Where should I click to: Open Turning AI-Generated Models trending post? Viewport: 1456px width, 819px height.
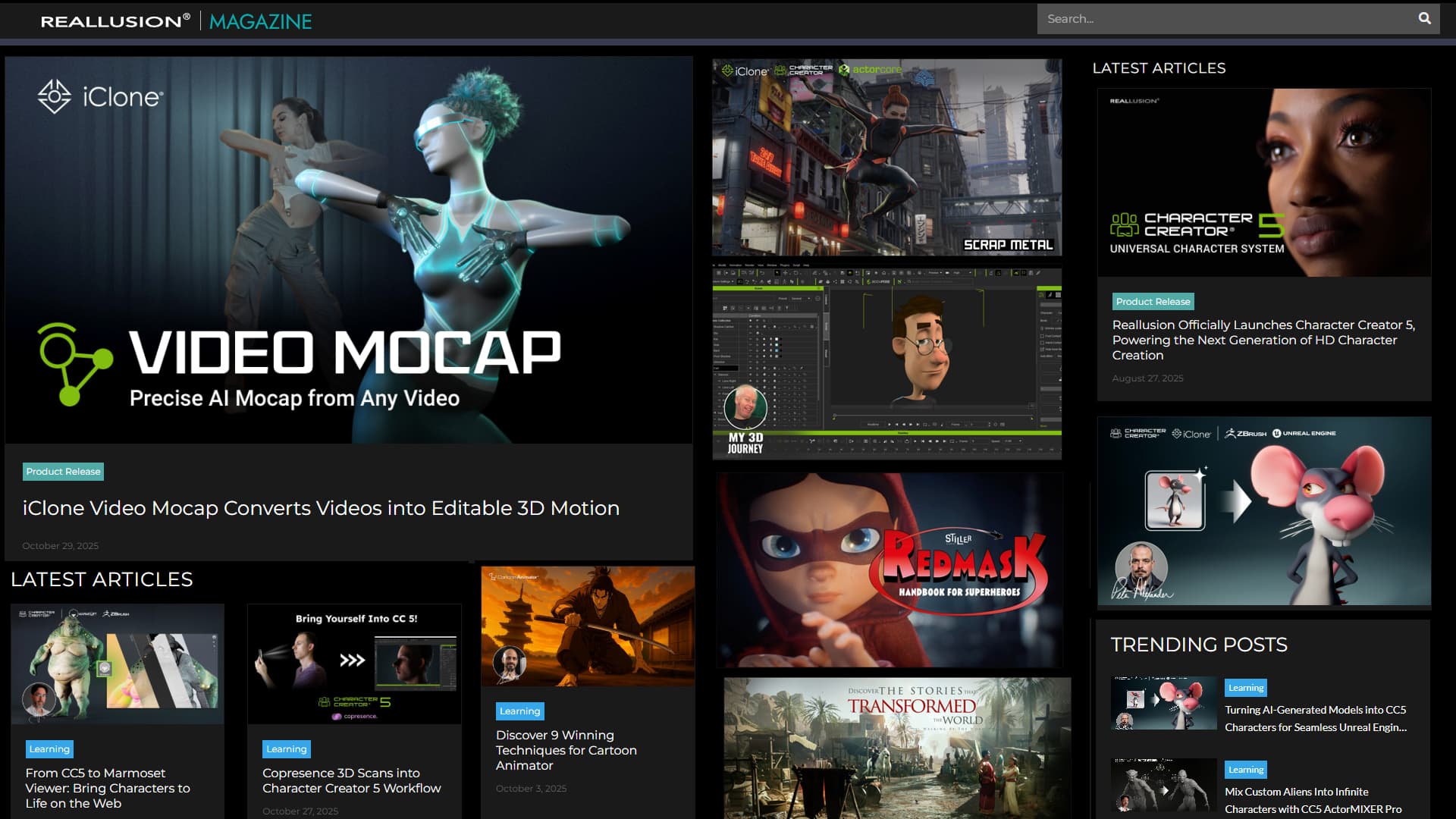click(x=1315, y=718)
